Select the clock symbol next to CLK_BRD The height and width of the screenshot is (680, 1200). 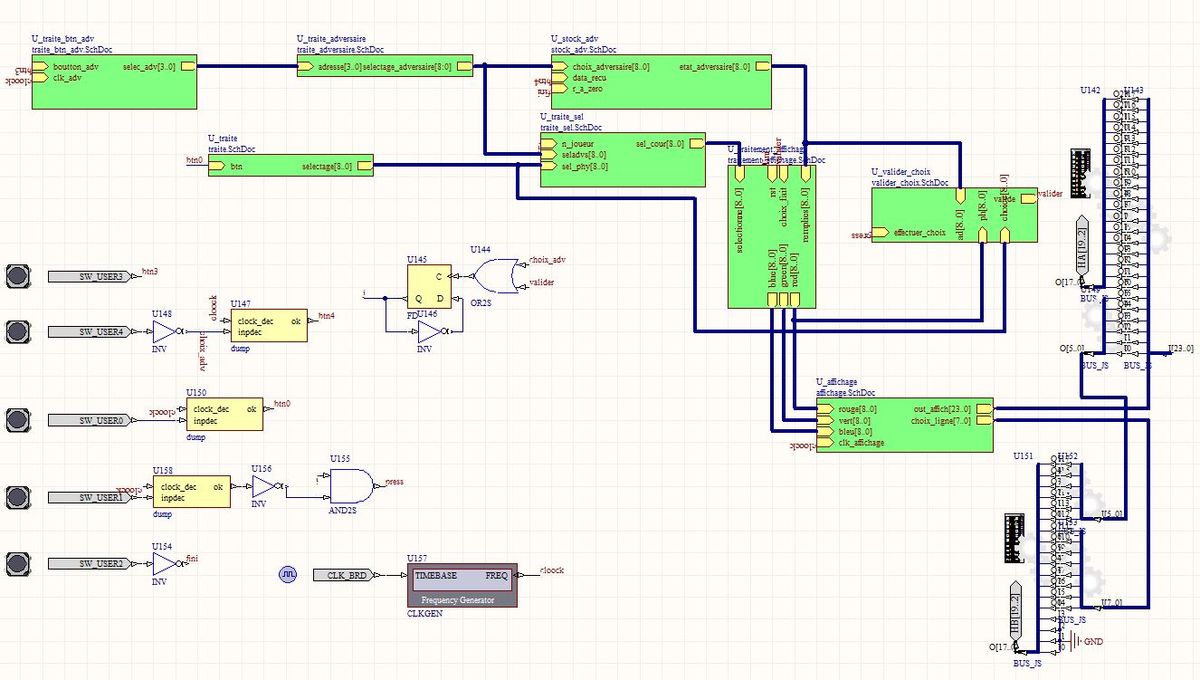pos(288,575)
